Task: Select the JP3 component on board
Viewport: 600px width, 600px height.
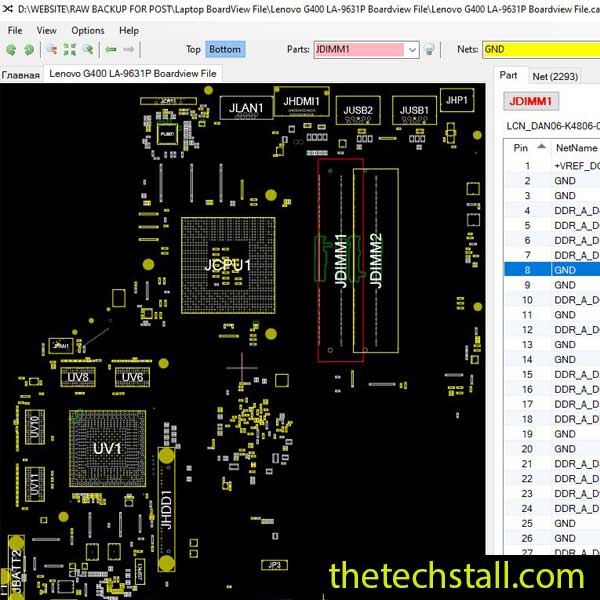Action: click(274, 565)
